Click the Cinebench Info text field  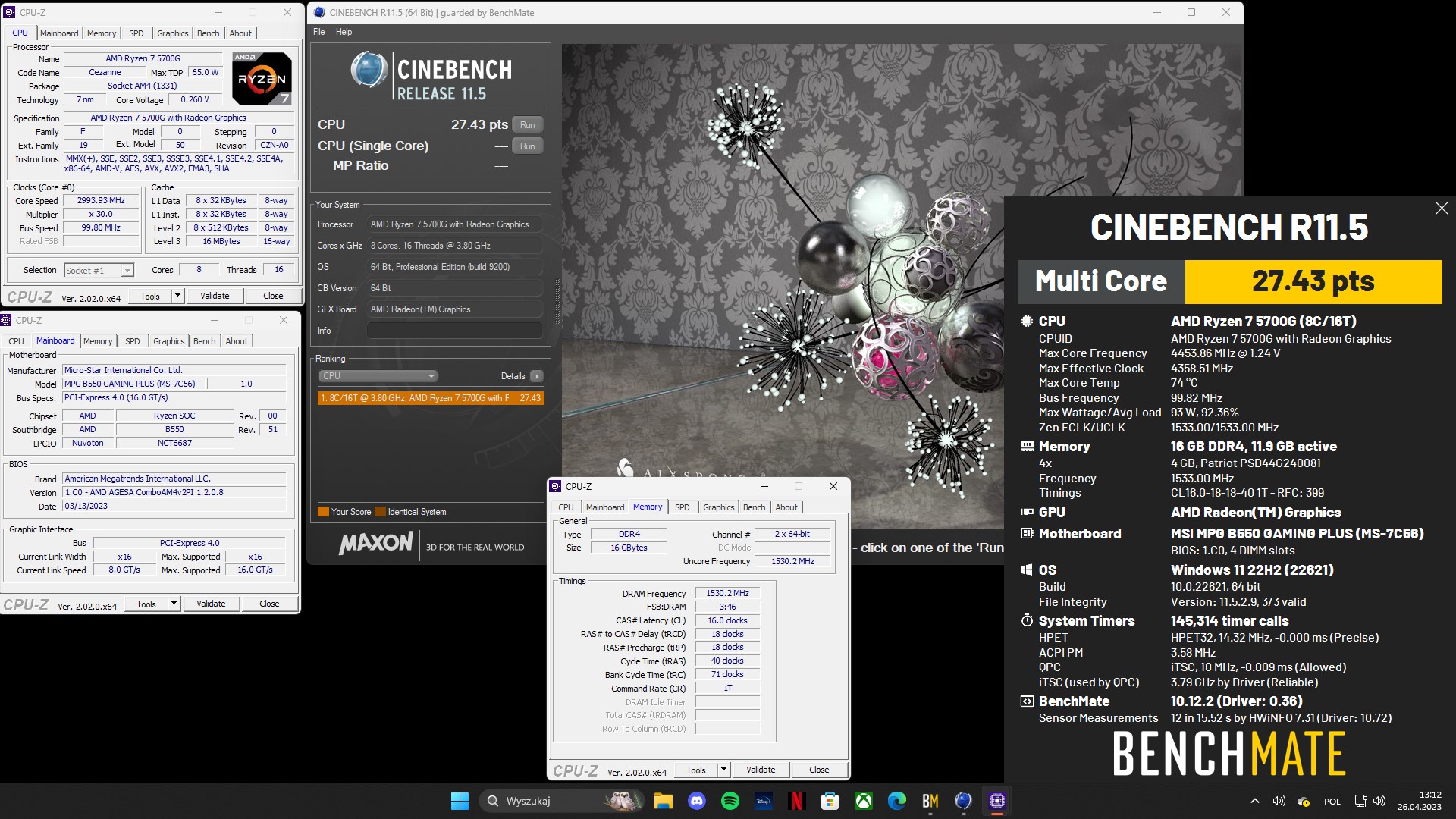[x=455, y=331]
